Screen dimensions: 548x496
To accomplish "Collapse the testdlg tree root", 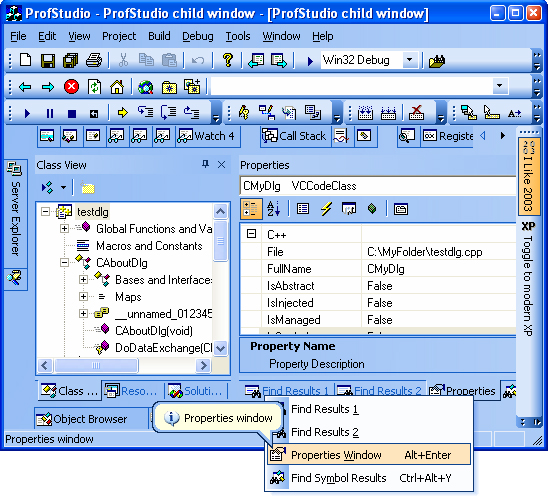I will 45,211.
